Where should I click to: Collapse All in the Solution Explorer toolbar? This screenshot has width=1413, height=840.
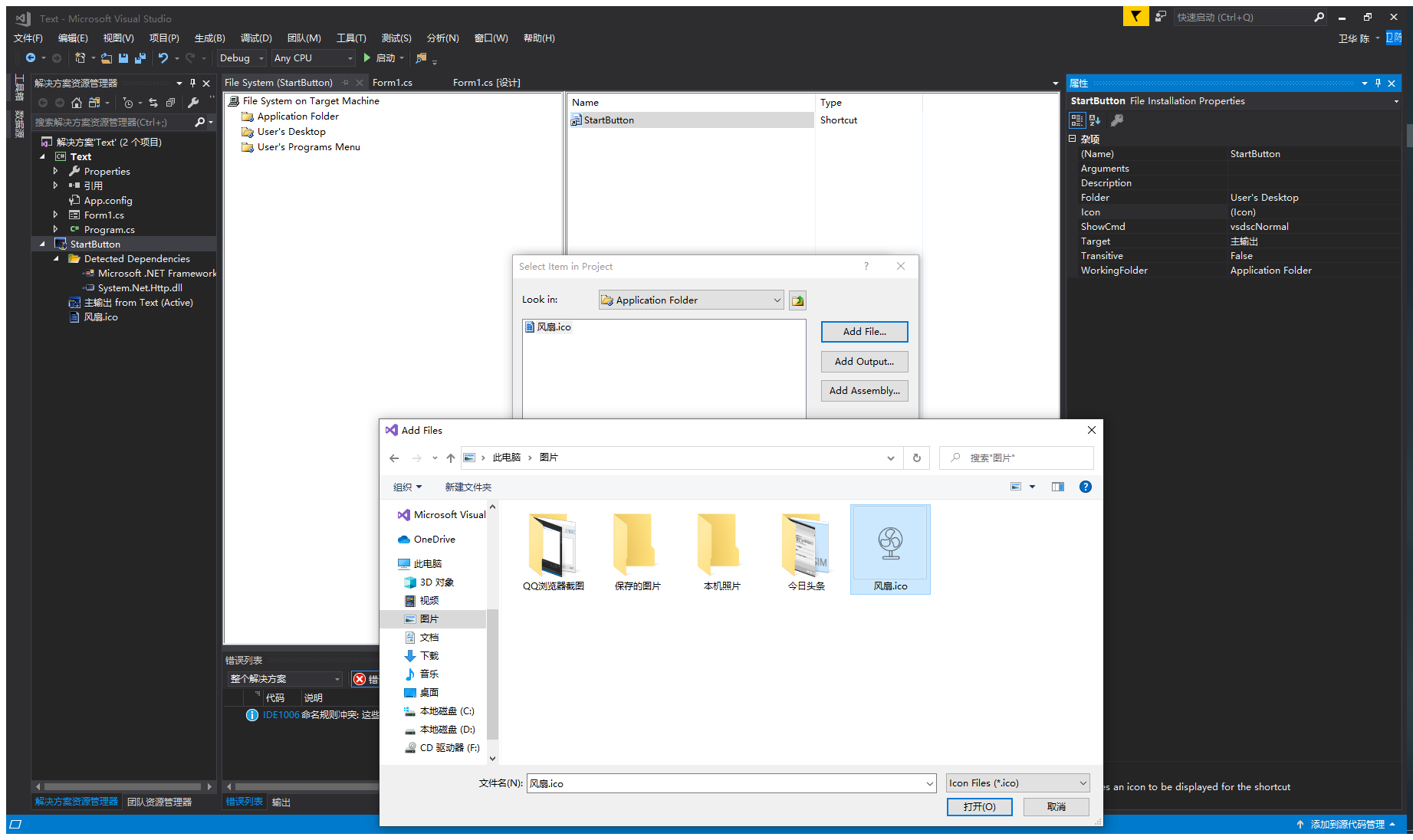170,103
